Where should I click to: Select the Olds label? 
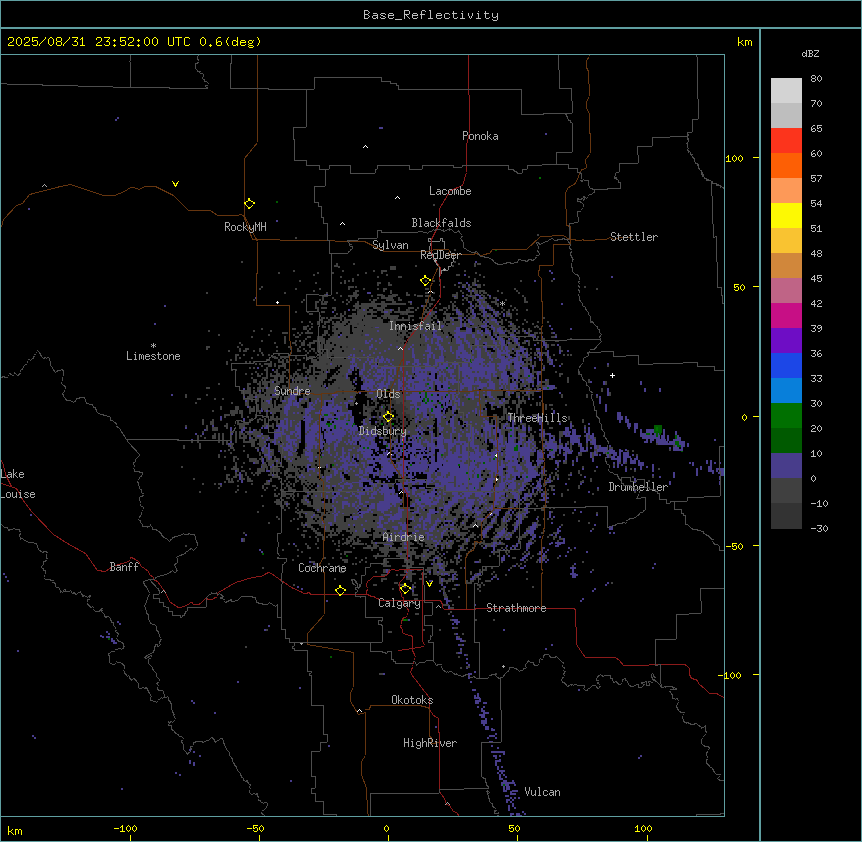(x=388, y=394)
